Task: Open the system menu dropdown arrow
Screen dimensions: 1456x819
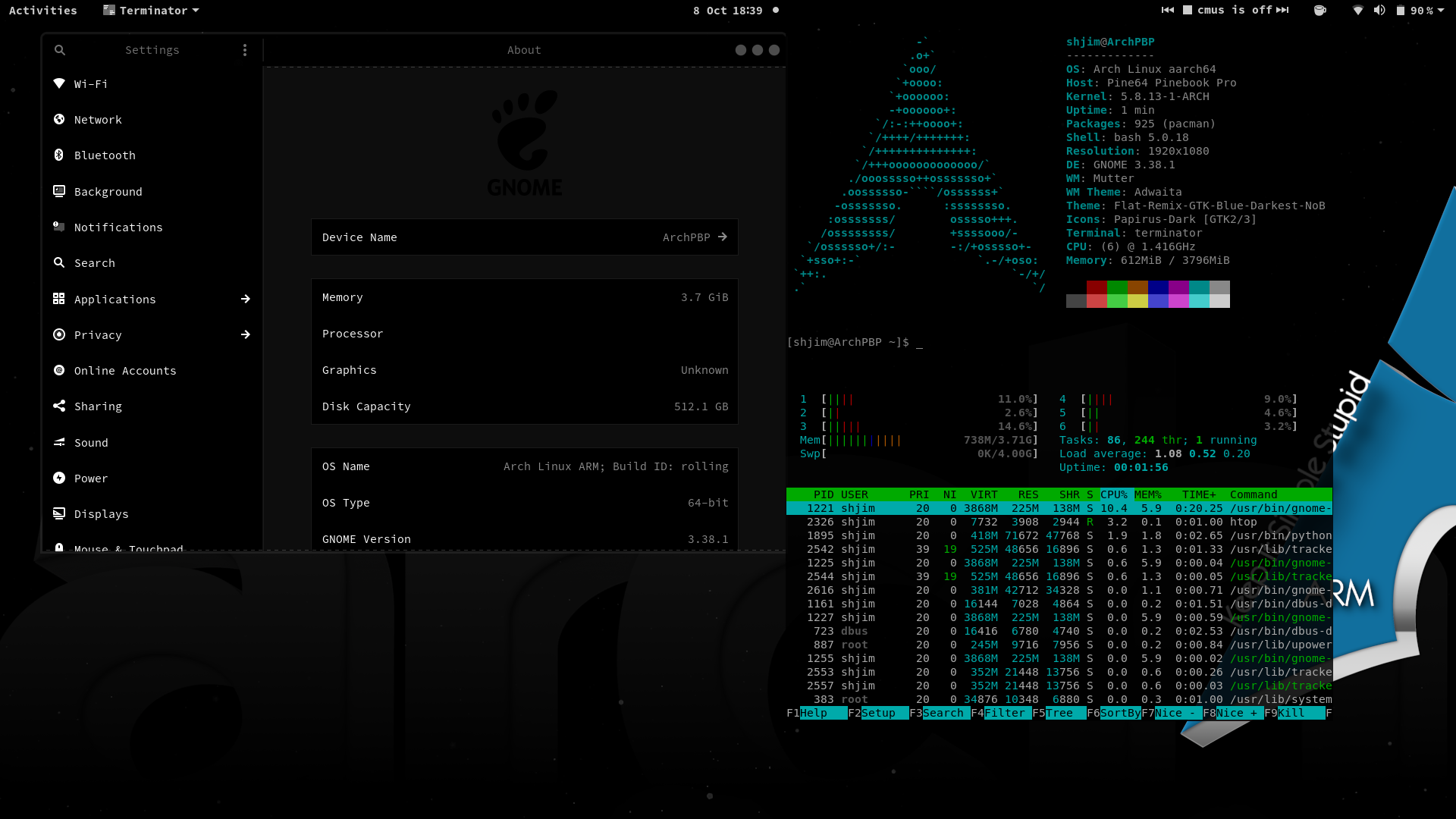Action: click(x=1440, y=11)
